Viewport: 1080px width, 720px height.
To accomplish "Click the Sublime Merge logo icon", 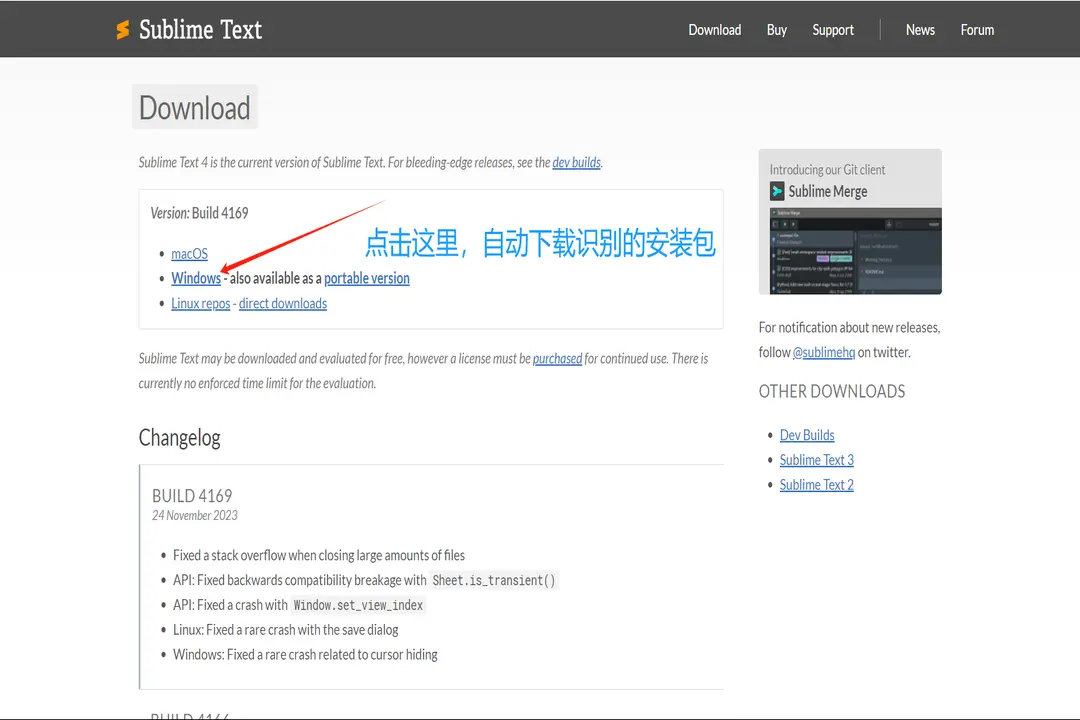I will 777,191.
